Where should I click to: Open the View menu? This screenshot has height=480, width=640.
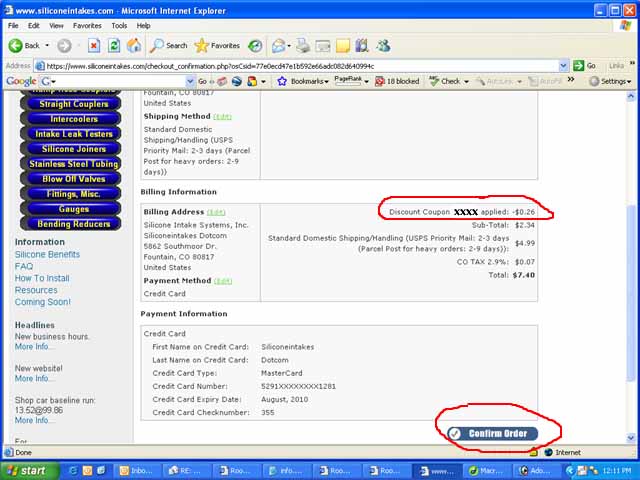pyautogui.click(x=56, y=26)
